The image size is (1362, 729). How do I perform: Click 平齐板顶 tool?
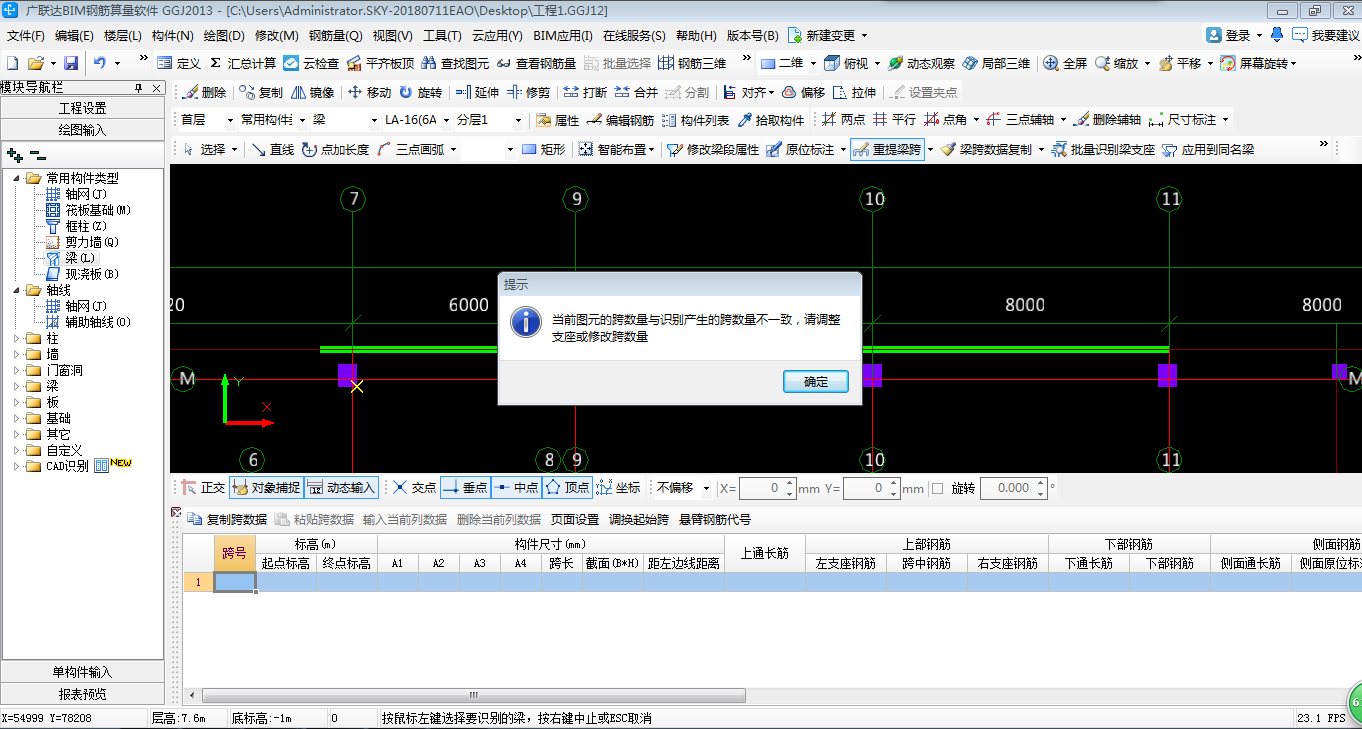click(380, 63)
